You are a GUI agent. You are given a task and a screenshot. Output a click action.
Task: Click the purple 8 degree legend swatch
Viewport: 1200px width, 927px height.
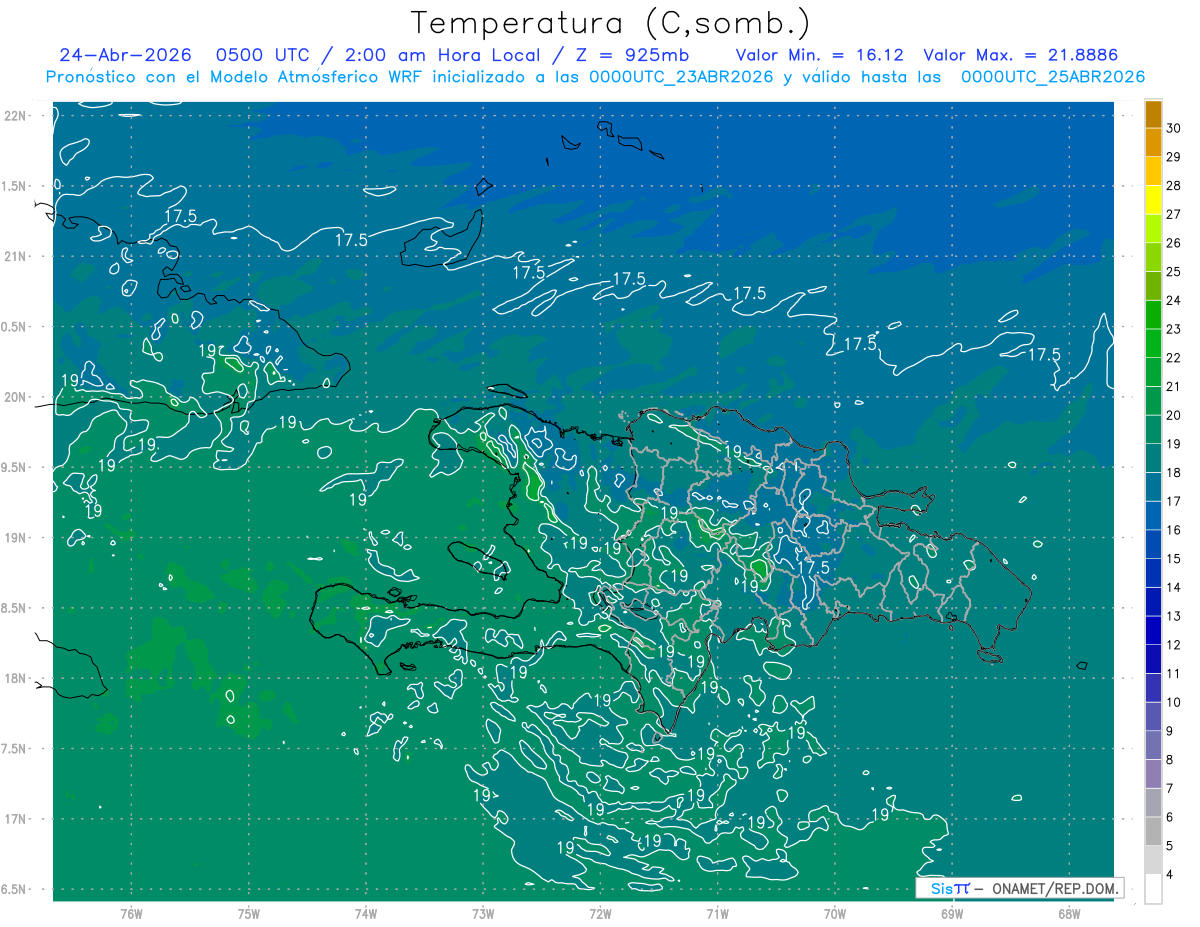[x=1153, y=746]
